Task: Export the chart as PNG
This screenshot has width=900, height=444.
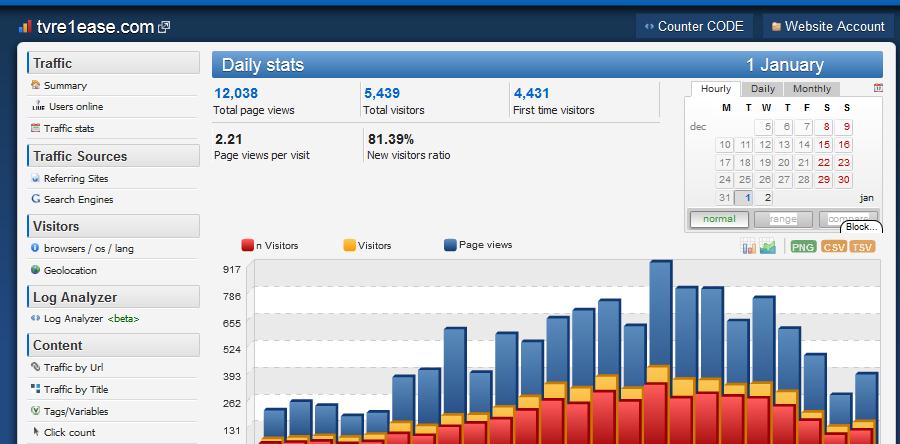Action: pyautogui.click(x=803, y=247)
